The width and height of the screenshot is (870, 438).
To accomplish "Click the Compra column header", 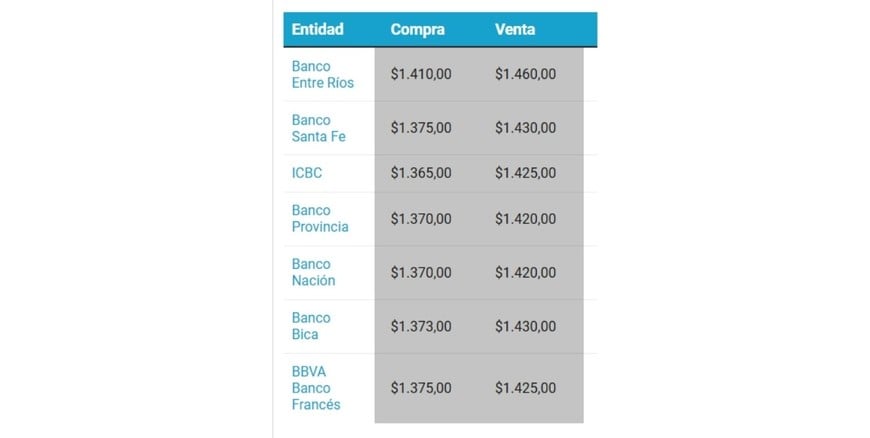I will [x=418, y=30].
